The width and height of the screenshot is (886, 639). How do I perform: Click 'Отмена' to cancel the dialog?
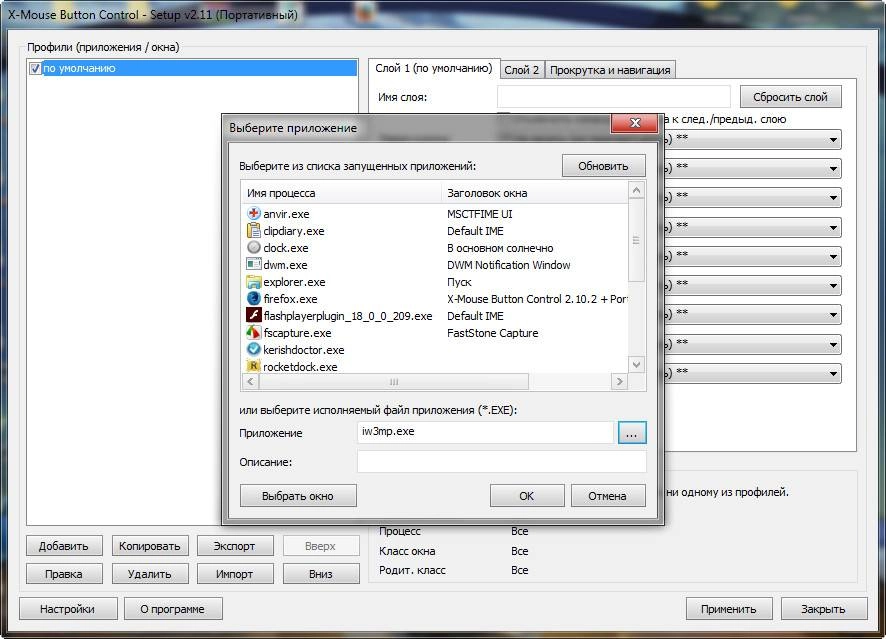pos(608,496)
